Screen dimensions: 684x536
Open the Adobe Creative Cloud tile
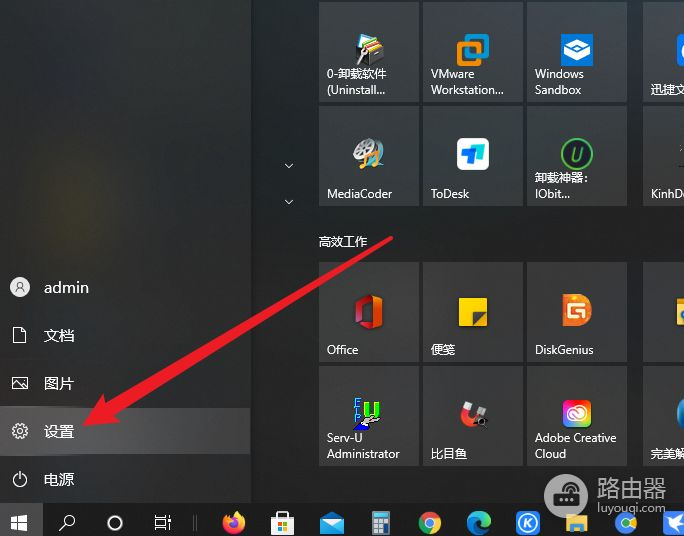574,417
